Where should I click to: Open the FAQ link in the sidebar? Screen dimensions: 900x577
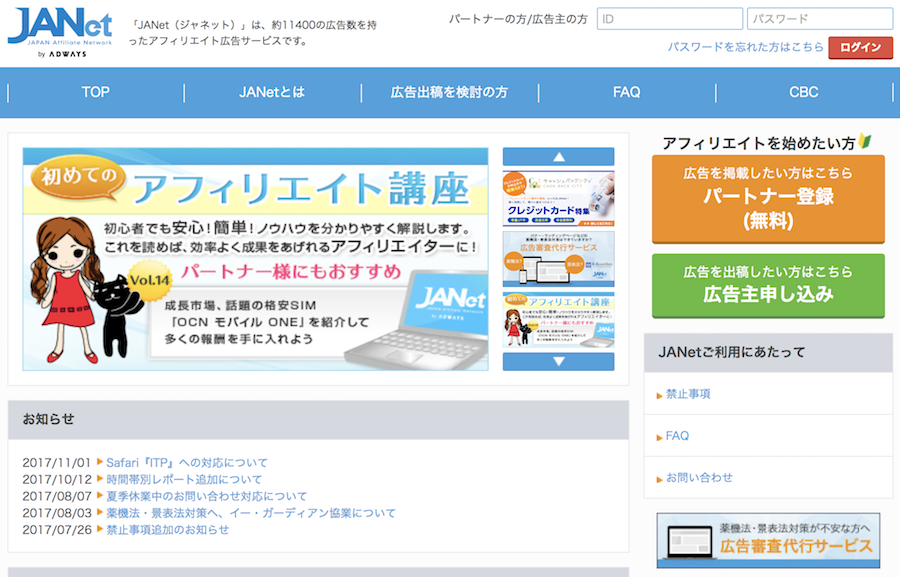point(677,436)
